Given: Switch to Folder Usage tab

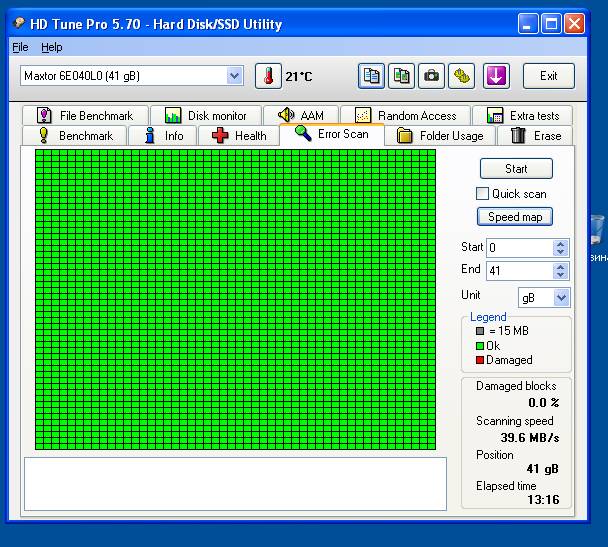Looking at the screenshot, I should 440,136.
